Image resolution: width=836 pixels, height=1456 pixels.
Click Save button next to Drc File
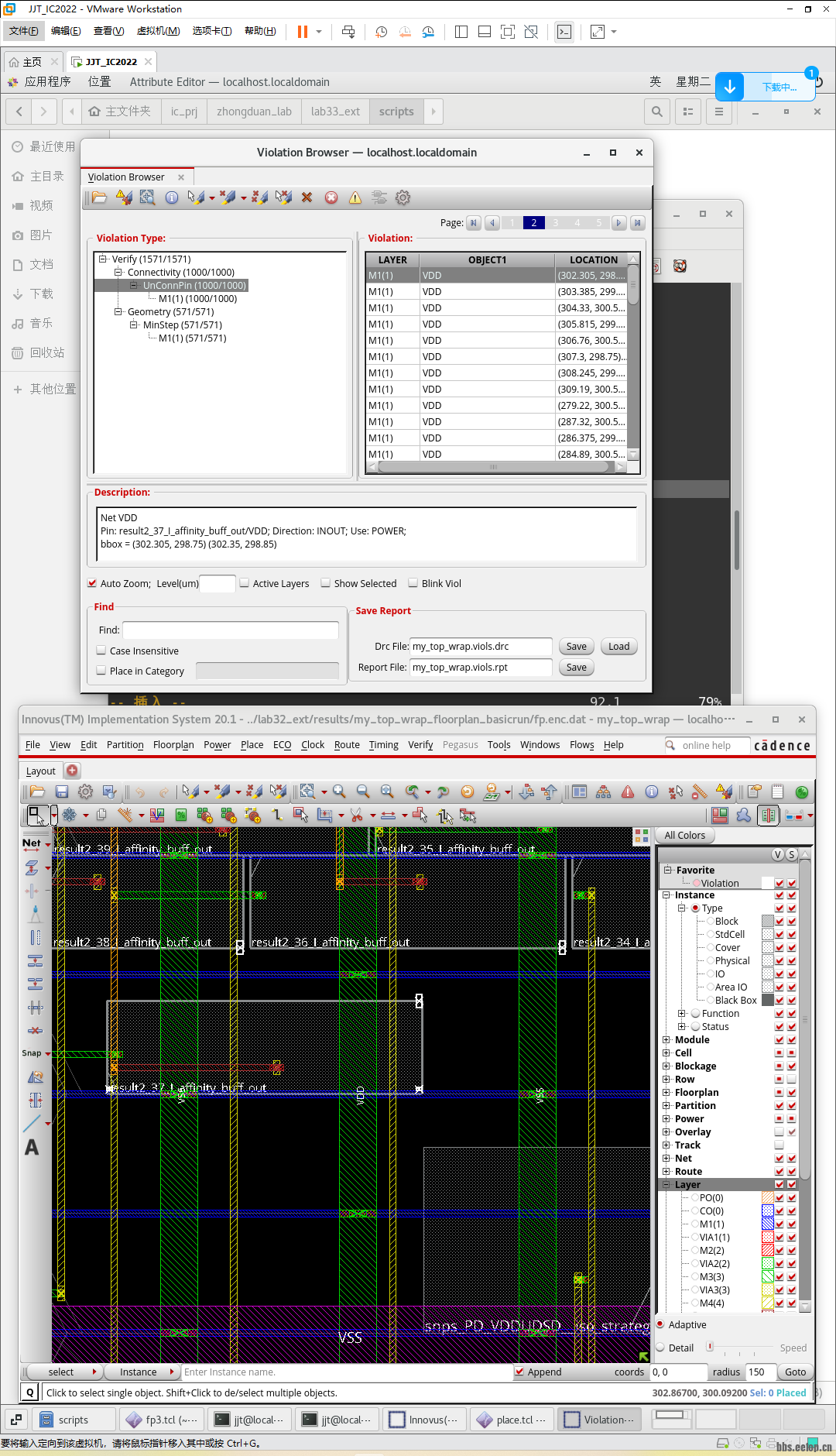pos(577,647)
